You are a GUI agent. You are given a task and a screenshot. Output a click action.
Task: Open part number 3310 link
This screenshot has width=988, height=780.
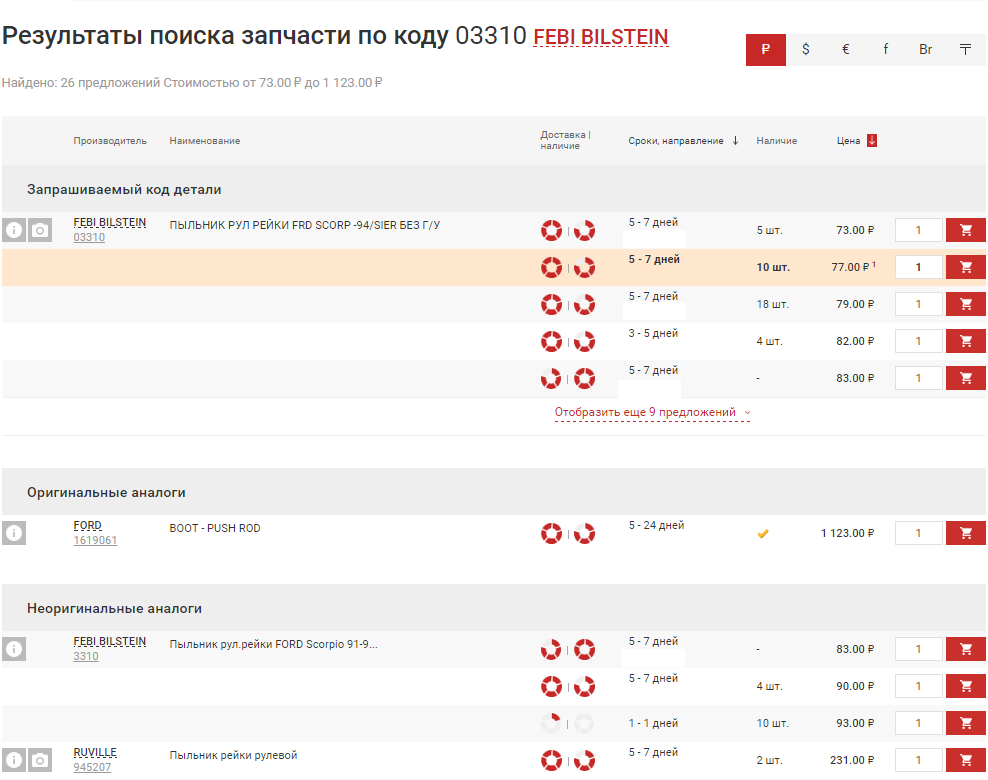click(86, 657)
